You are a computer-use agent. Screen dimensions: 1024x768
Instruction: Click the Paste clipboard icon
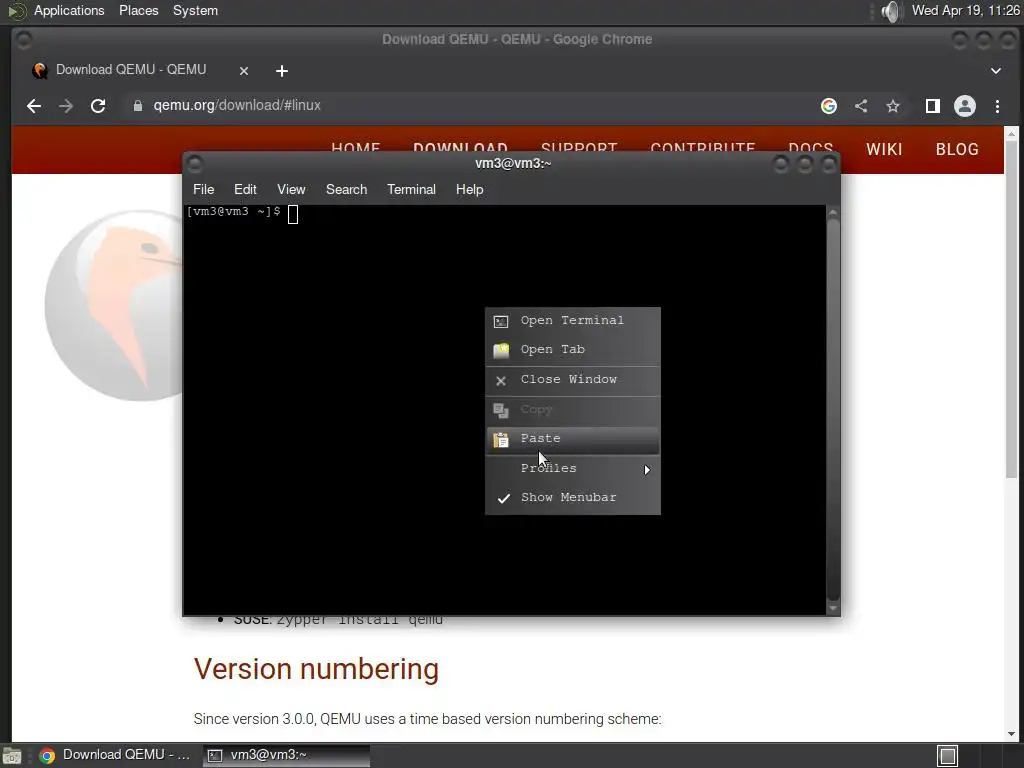click(x=501, y=440)
